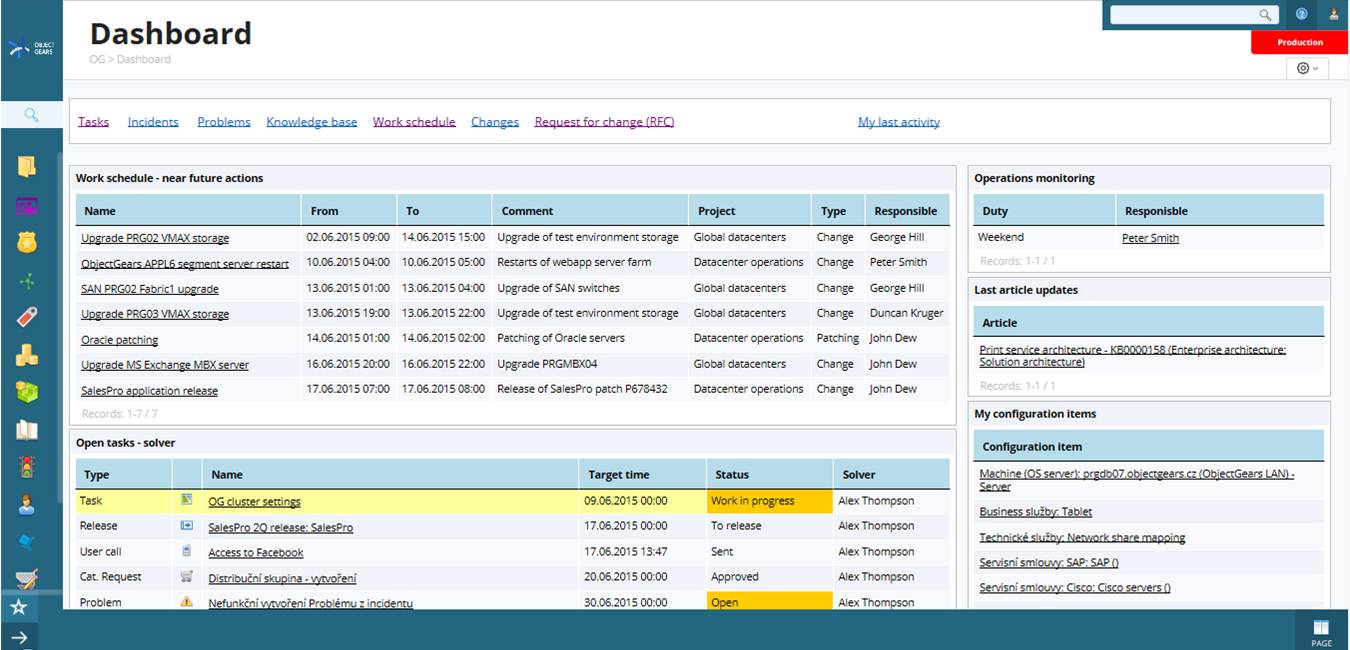Open the sidebar search magnifier
This screenshot has height=650, width=1350.
(x=31, y=115)
